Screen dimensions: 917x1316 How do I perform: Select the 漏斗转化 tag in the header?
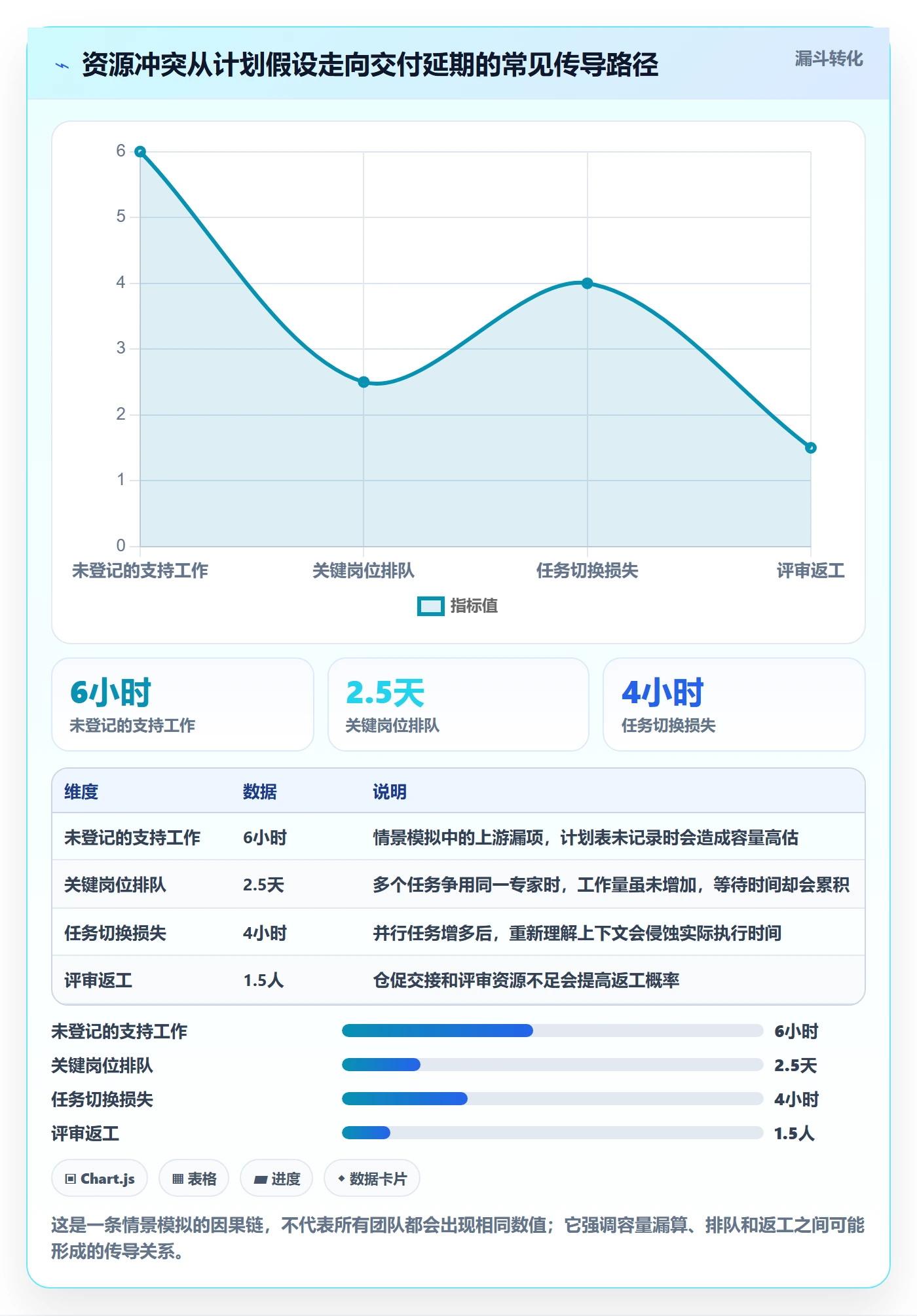point(829,59)
